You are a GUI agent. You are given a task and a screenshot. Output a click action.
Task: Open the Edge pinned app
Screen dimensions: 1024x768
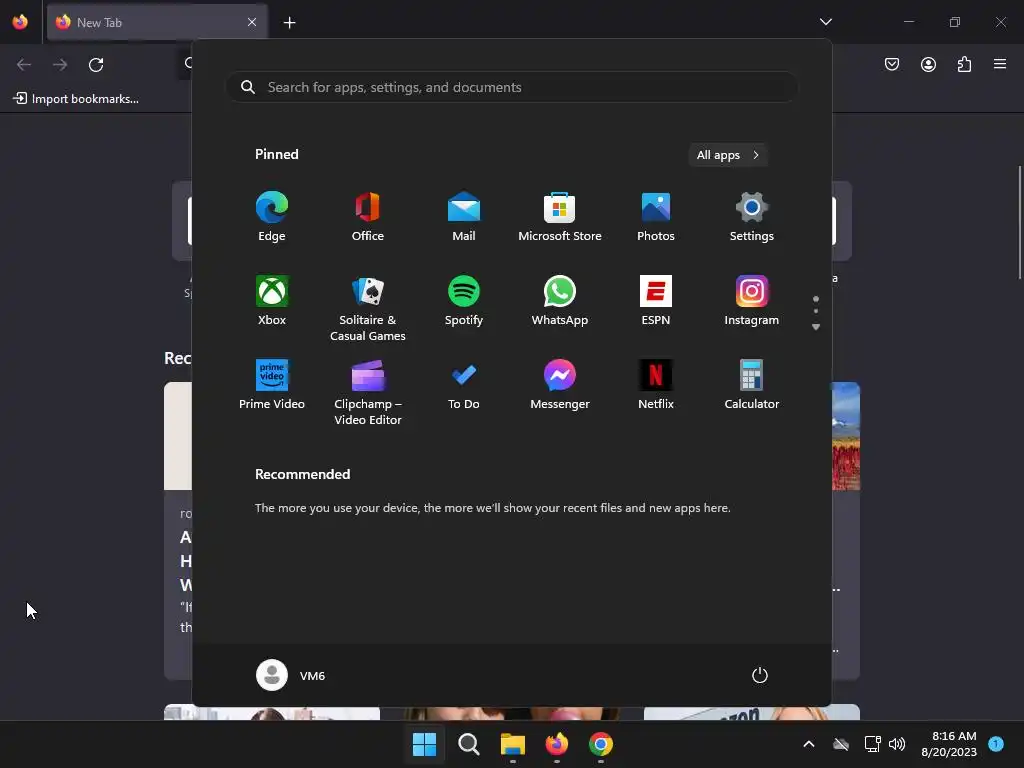pyautogui.click(x=272, y=217)
